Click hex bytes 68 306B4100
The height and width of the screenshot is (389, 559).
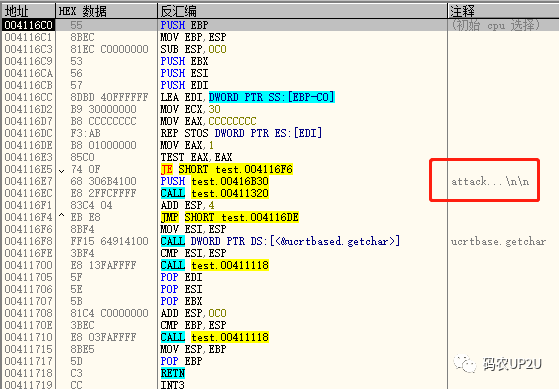point(103,181)
